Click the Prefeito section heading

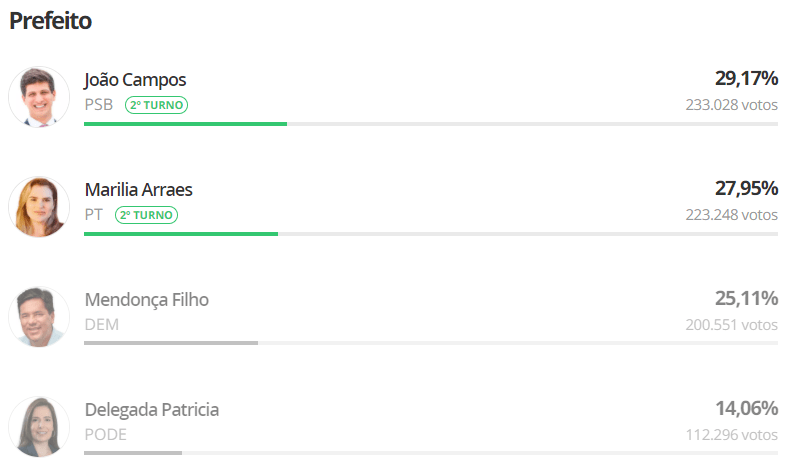51,21
